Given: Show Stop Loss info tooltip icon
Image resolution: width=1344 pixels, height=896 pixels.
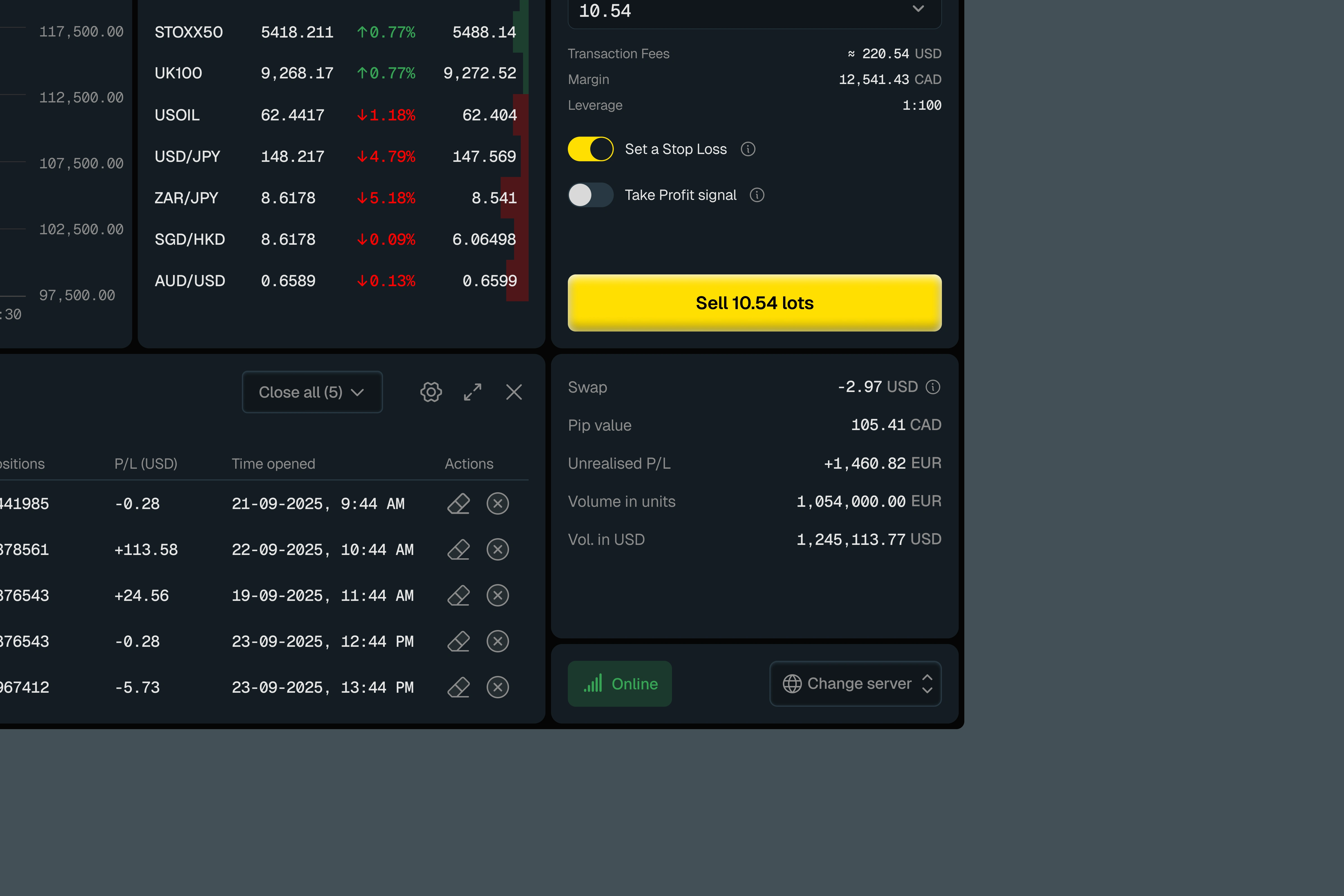Looking at the screenshot, I should (748, 149).
